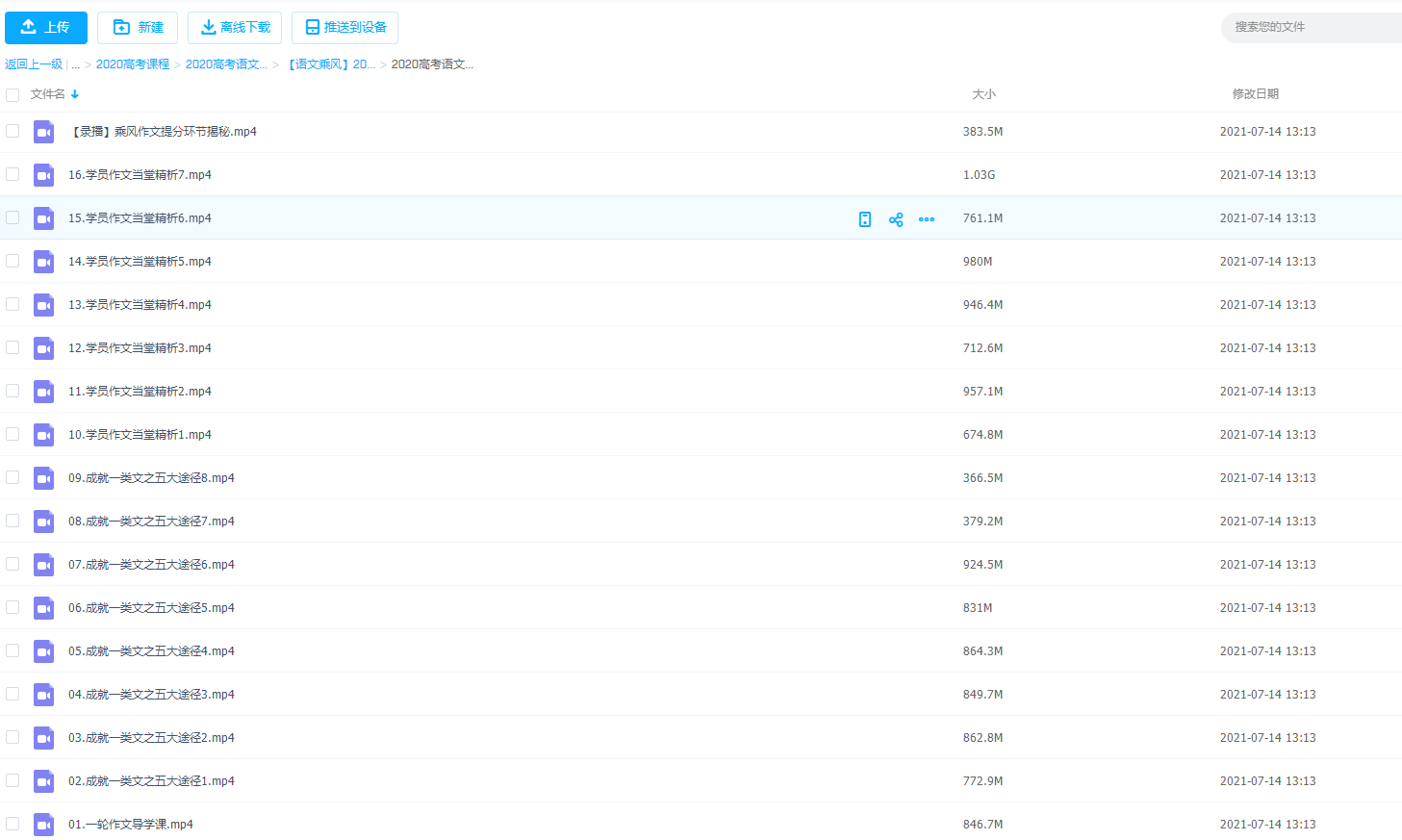Click the push-to-device icon on the 15.学员作文当堂精析6 row
This screenshot has height=840, width=1402.
(865, 219)
